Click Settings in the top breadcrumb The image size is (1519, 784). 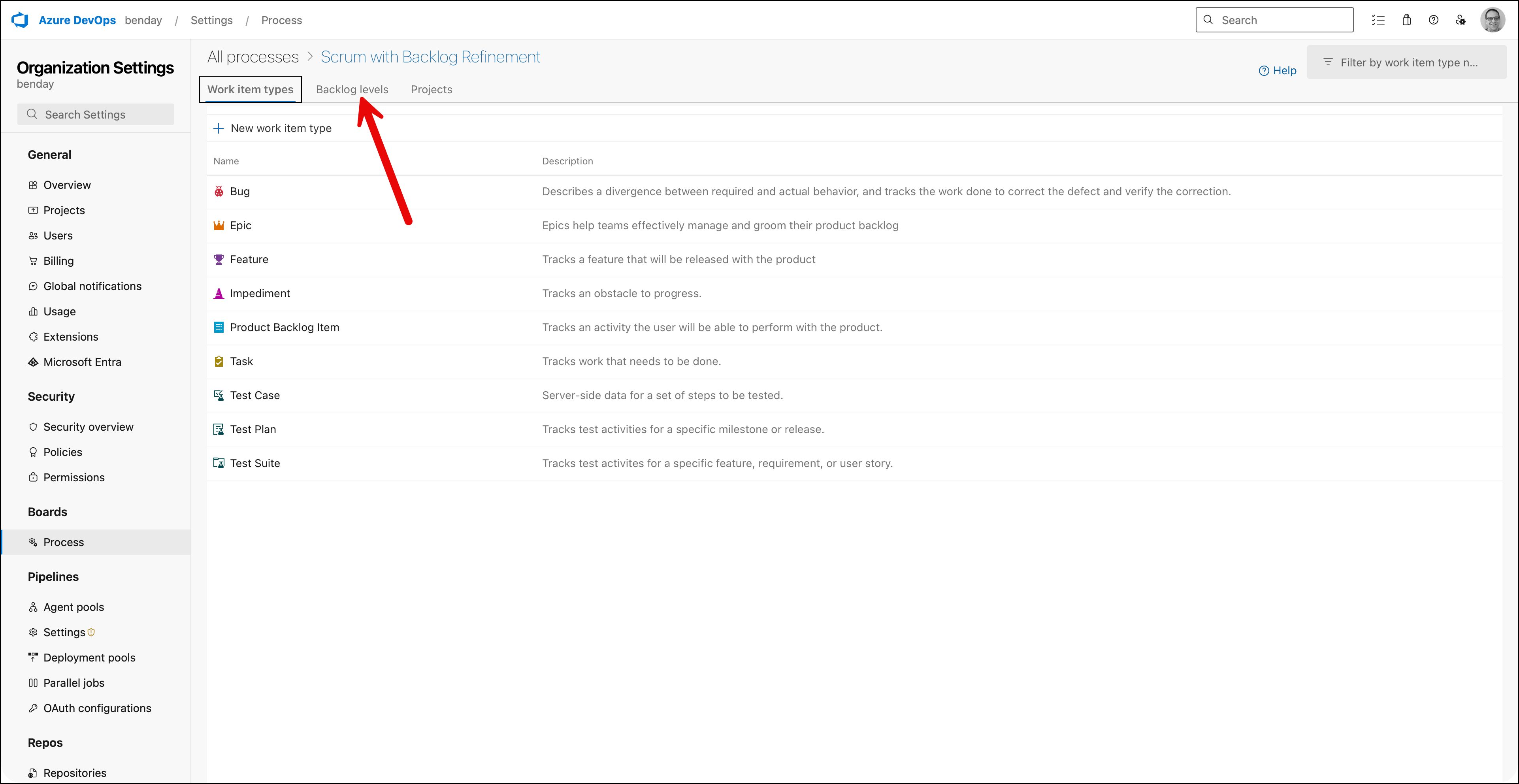coord(211,19)
